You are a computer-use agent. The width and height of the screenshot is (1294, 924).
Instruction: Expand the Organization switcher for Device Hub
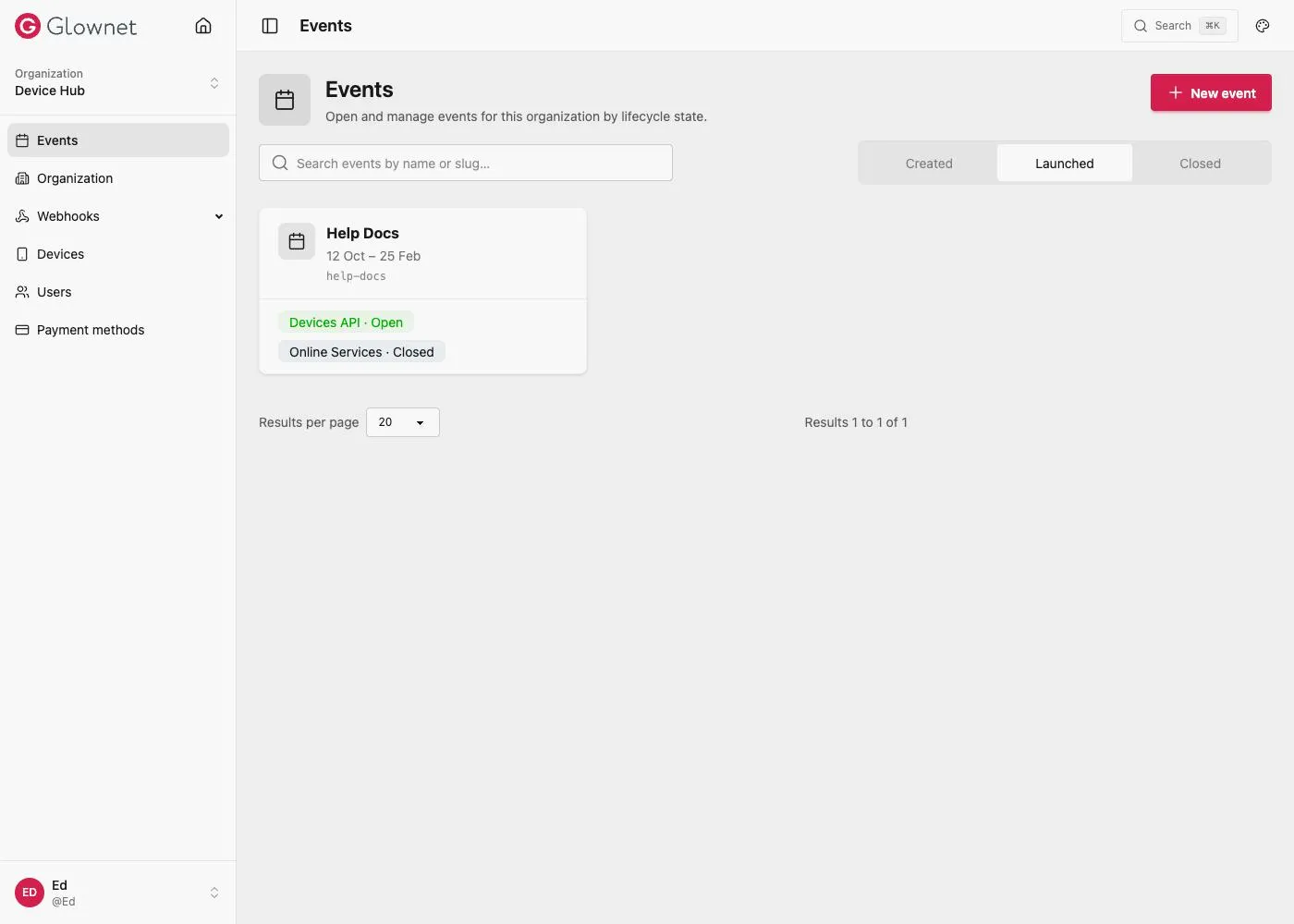118,82
